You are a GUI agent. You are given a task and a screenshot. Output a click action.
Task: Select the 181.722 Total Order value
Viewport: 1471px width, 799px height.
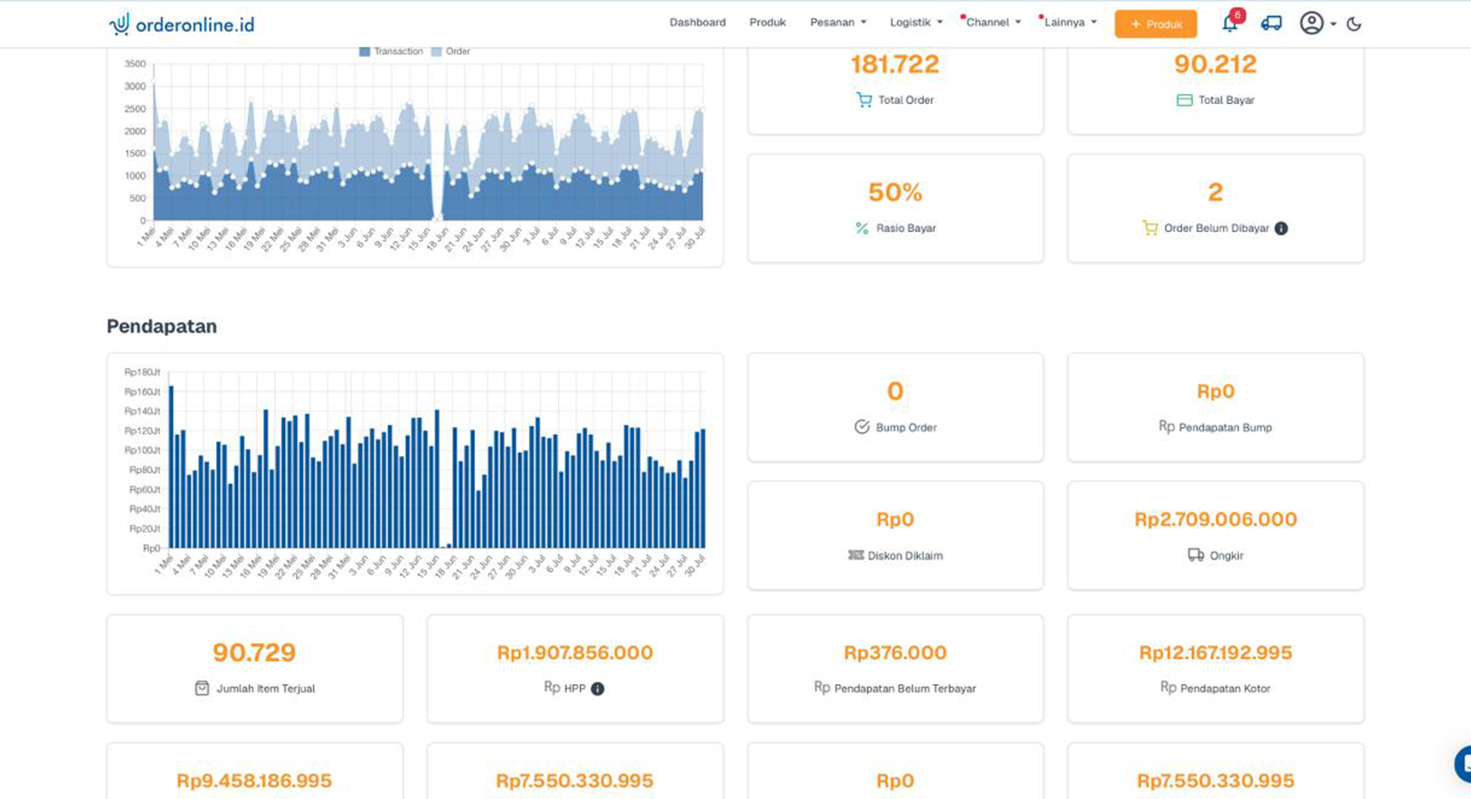[x=895, y=65]
